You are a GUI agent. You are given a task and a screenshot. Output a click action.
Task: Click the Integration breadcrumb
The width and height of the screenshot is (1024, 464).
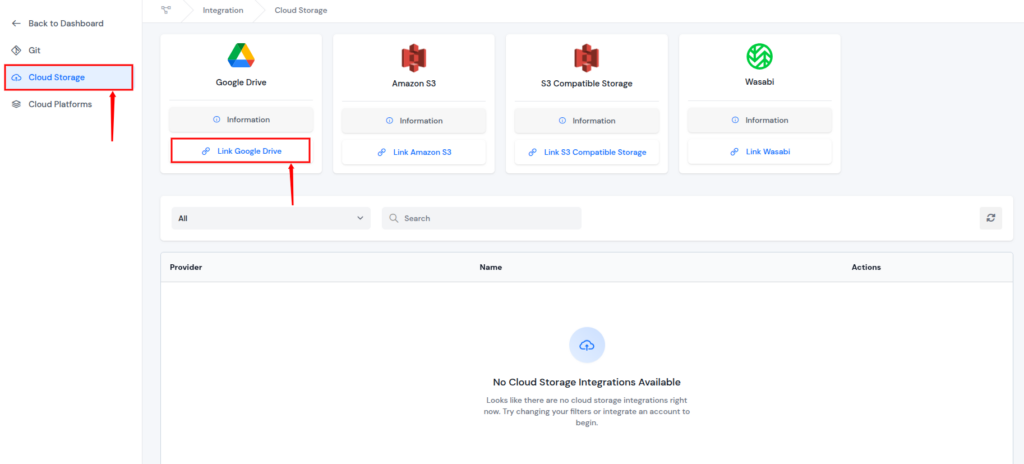click(223, 10)
